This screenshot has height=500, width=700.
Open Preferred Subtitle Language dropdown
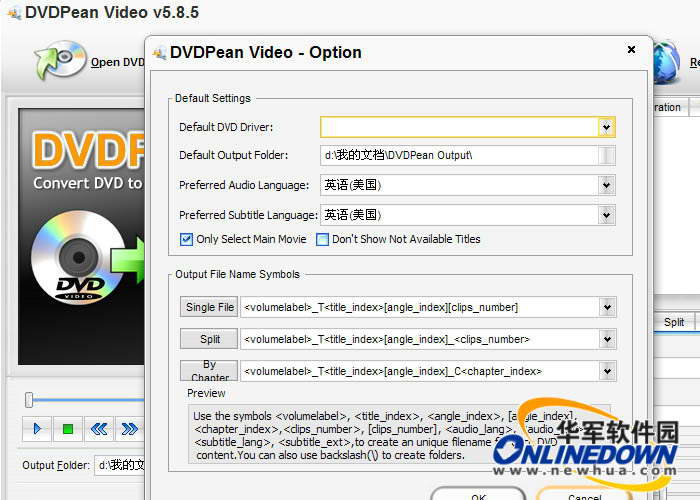(x=606, y=215)
